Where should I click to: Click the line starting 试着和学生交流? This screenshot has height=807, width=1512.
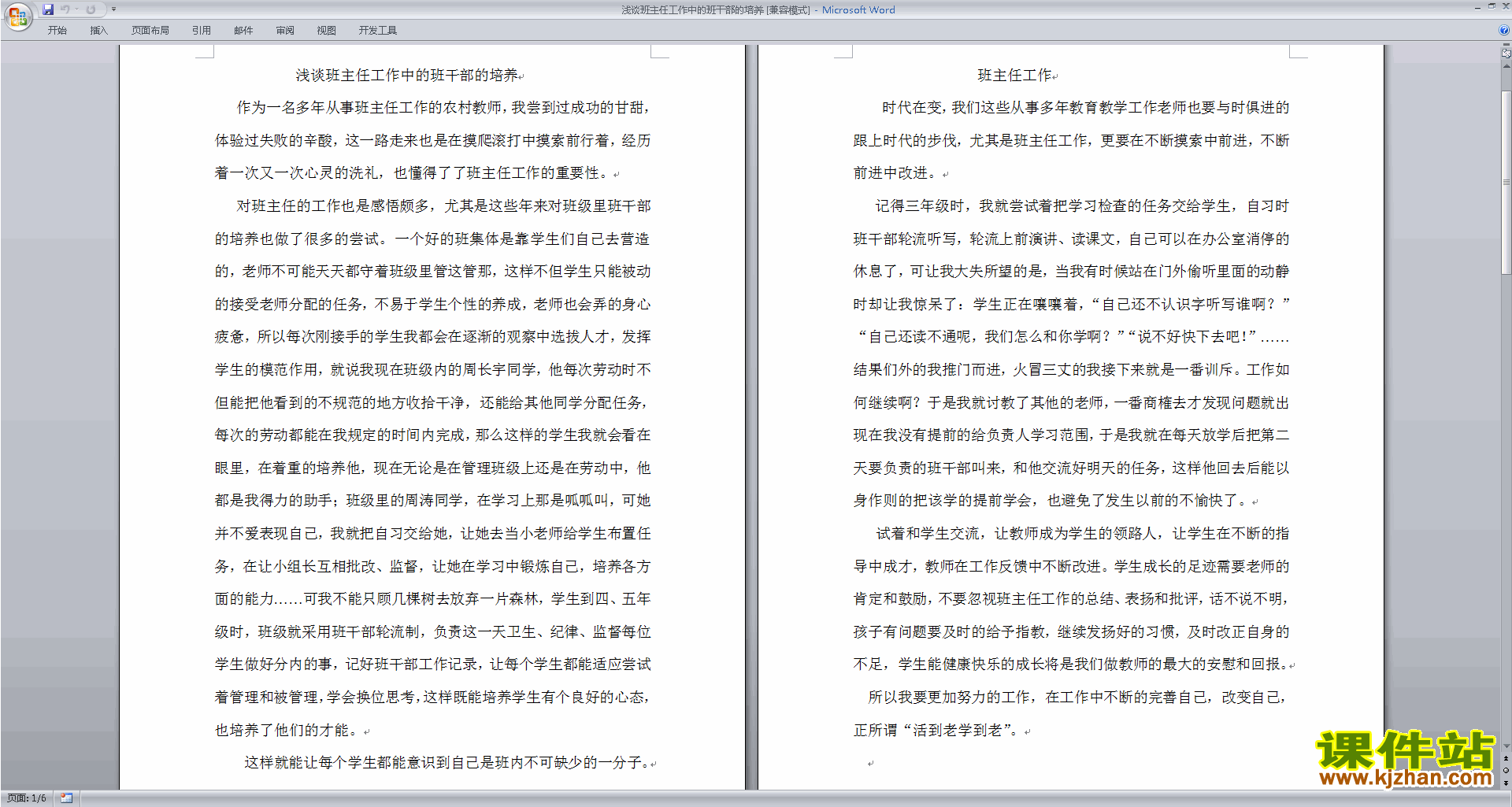click(1082, 534)
